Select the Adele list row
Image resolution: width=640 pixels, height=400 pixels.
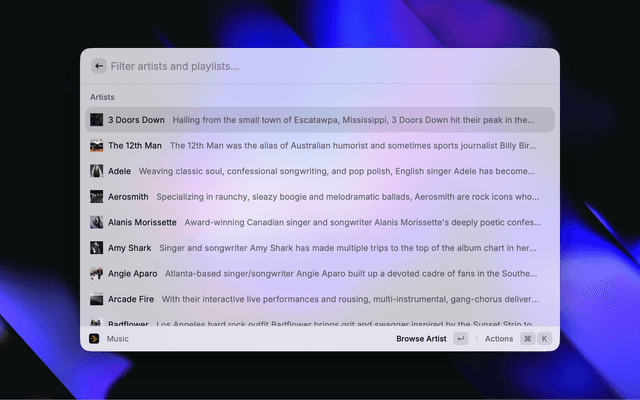pos(320,171)
